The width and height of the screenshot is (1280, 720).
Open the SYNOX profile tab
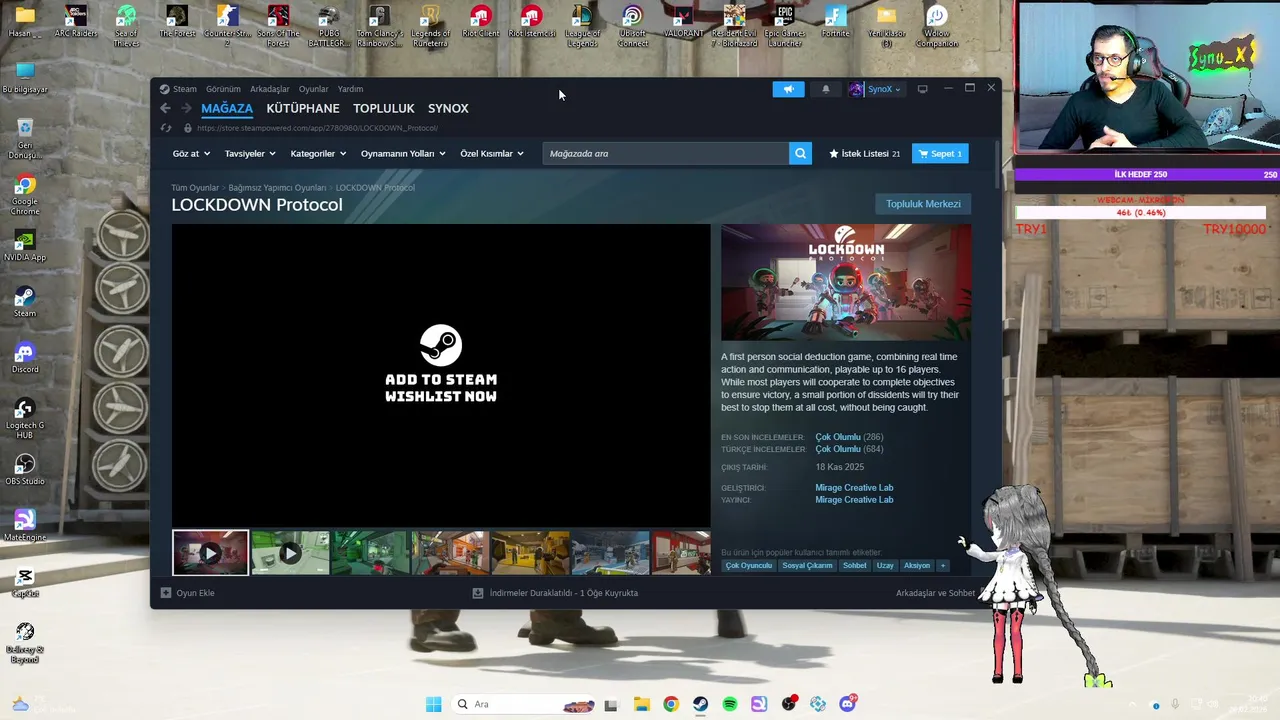click(448, 108)
